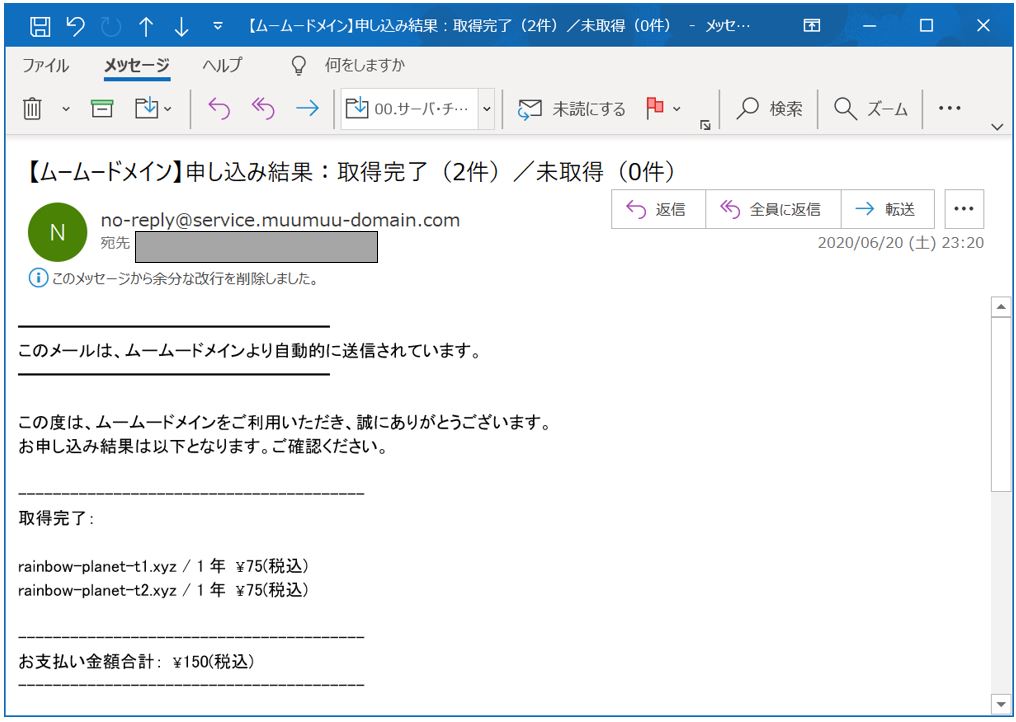This screenshot has width=1016, height=722.
Task: Click the お支払い金額合計 ¥150 line
Action: click(x=136, y=662)
